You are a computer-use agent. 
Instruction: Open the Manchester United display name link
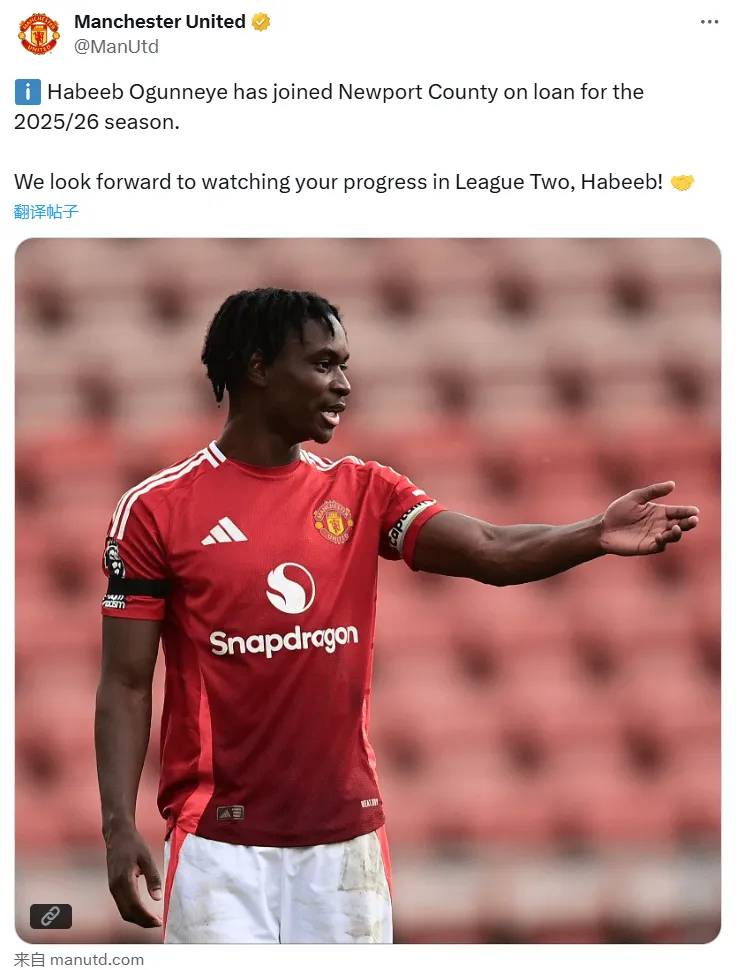click(160, 22)
